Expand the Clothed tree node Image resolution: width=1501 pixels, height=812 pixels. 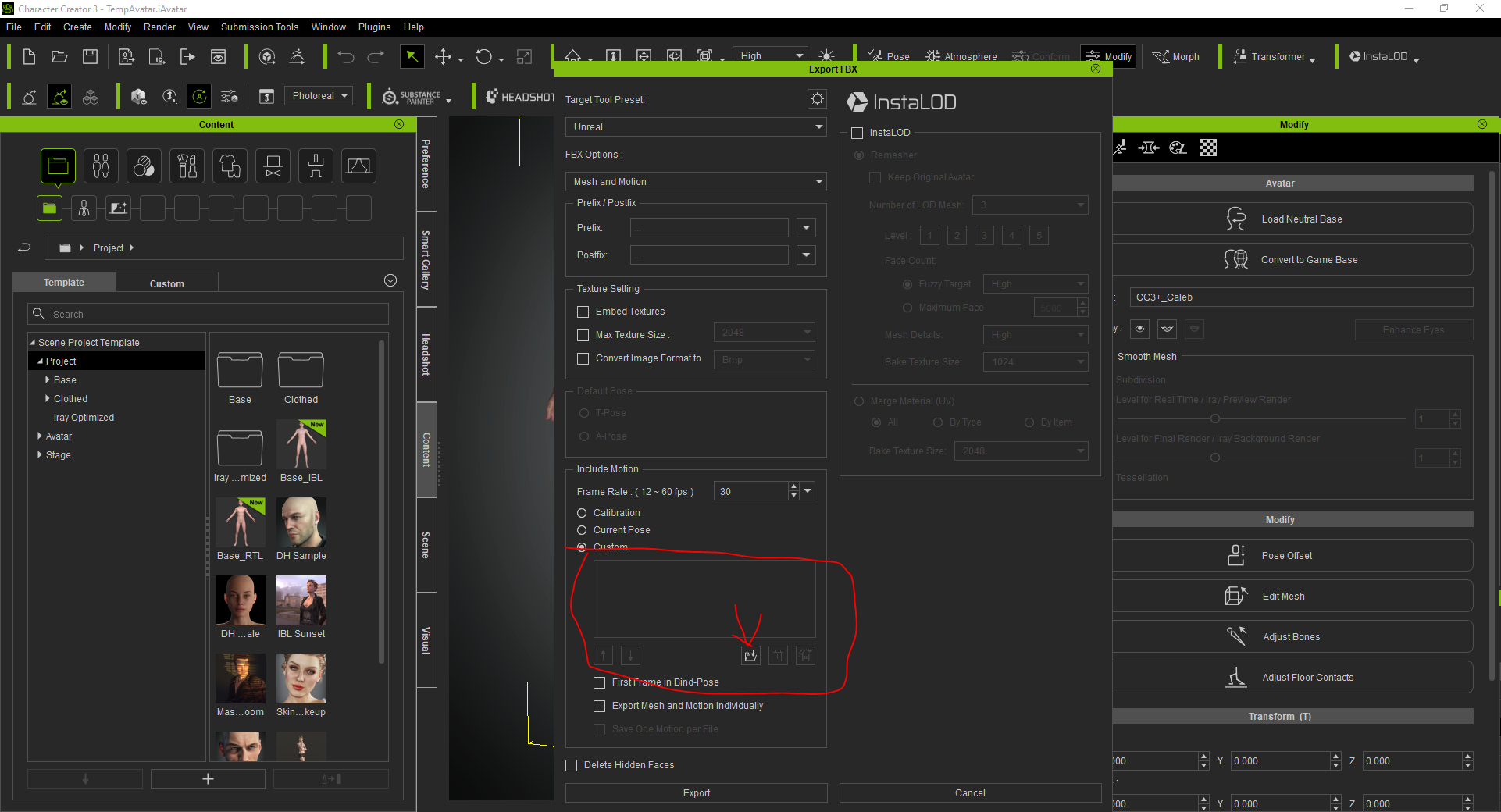pos(48,398)
